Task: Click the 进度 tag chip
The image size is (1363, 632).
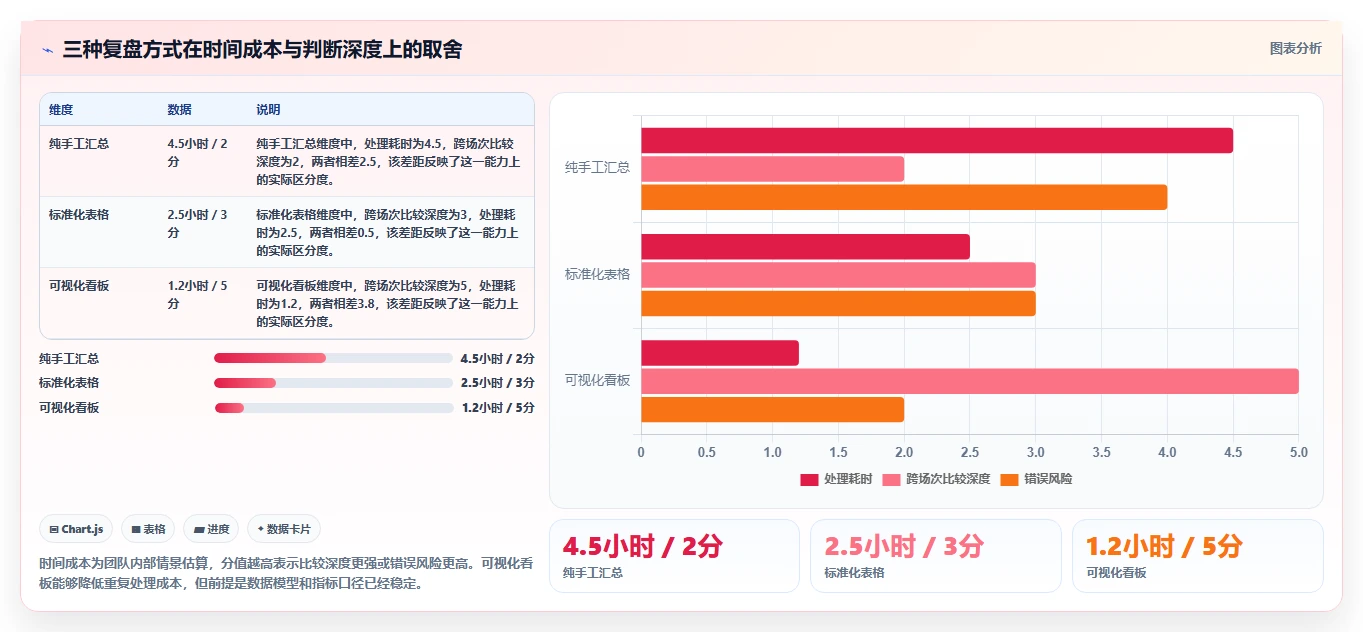Action: [211, 529]
